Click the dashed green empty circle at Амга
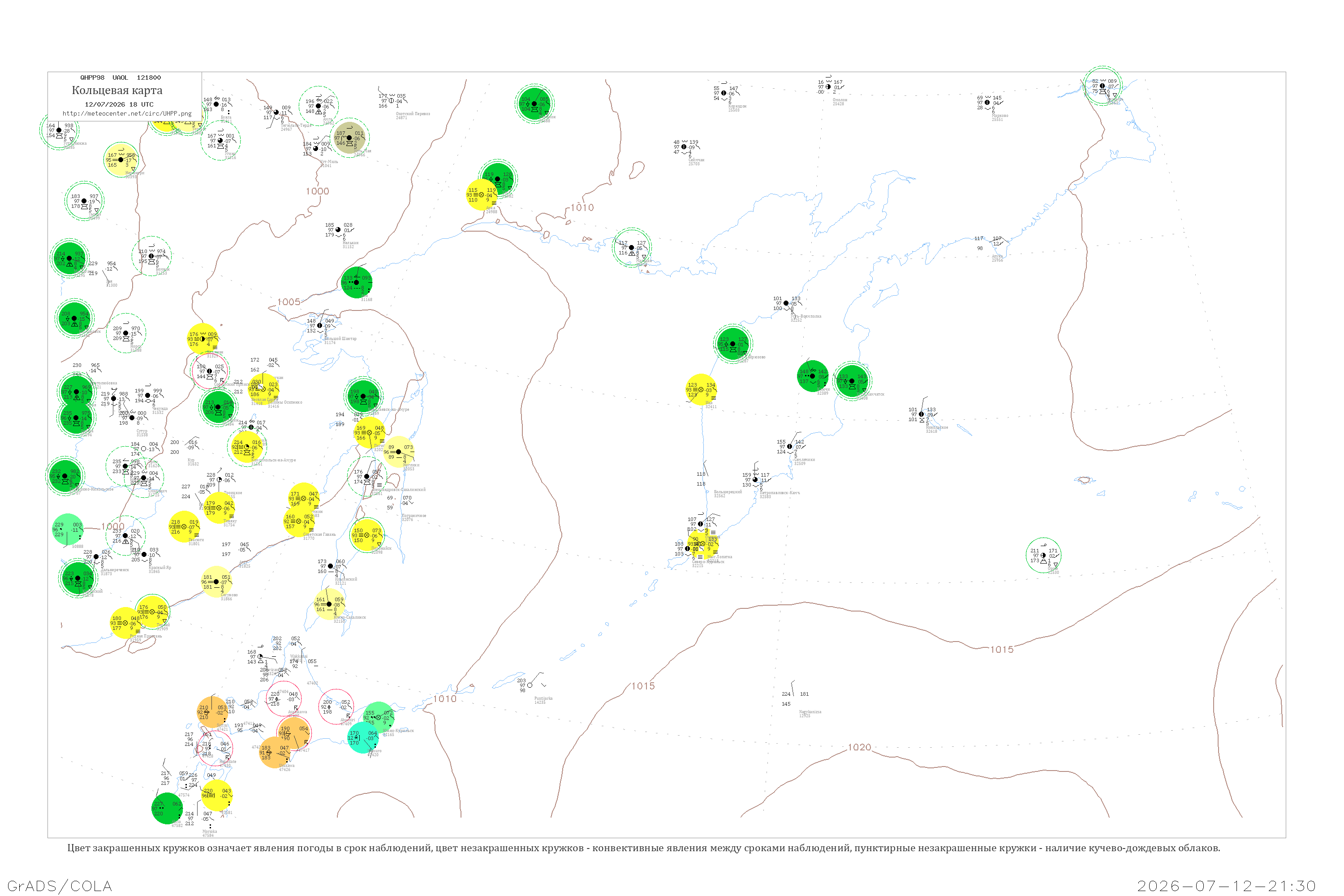 pos(319,106)
